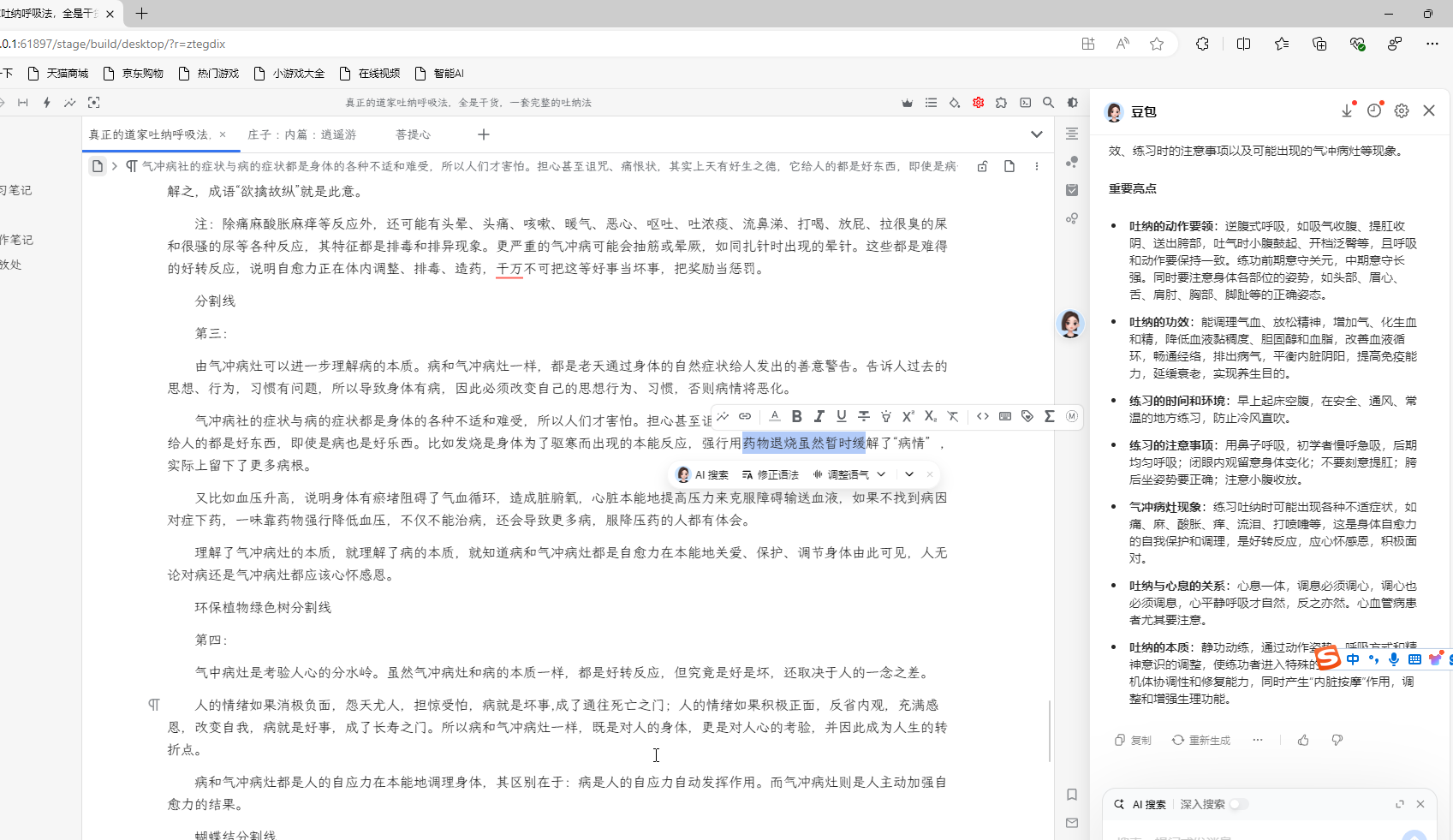This screenshot has height=840, width=1453.
Task: Toggle the 深入搜索 deep search switch
Action: (x=1238, y=804)
